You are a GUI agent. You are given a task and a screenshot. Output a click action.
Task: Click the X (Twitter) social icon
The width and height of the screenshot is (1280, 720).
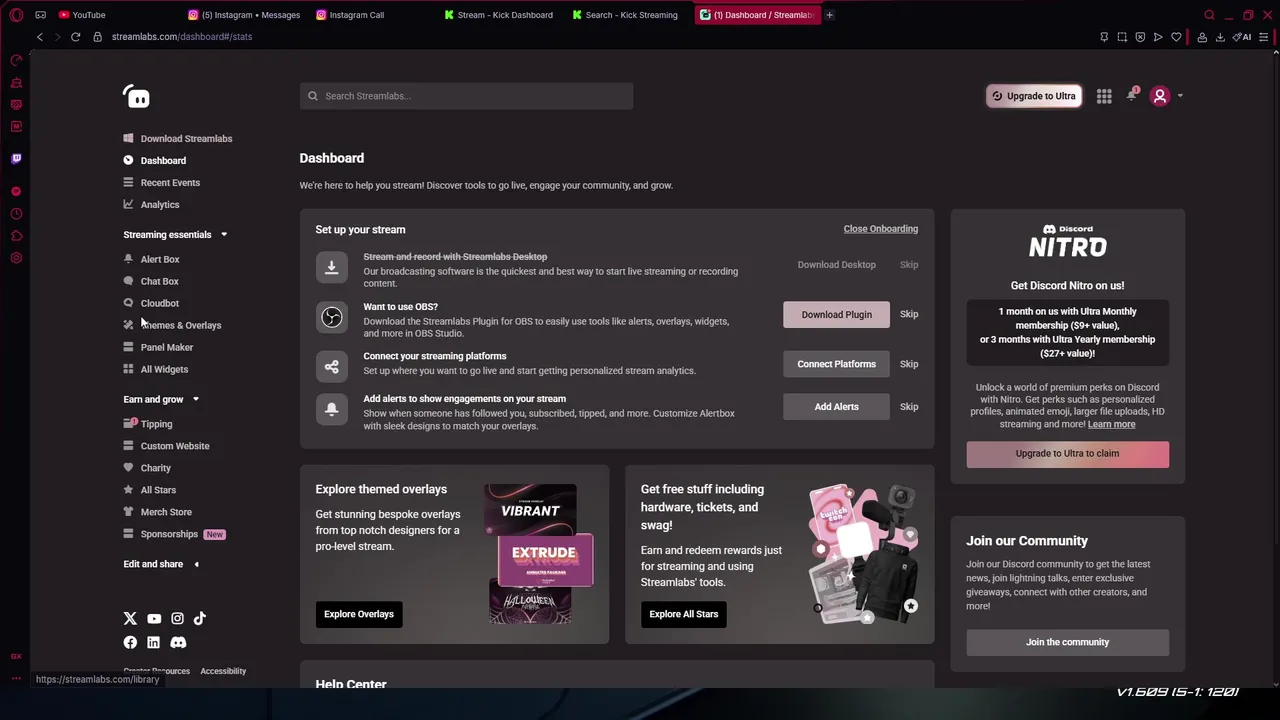[130, 619]
